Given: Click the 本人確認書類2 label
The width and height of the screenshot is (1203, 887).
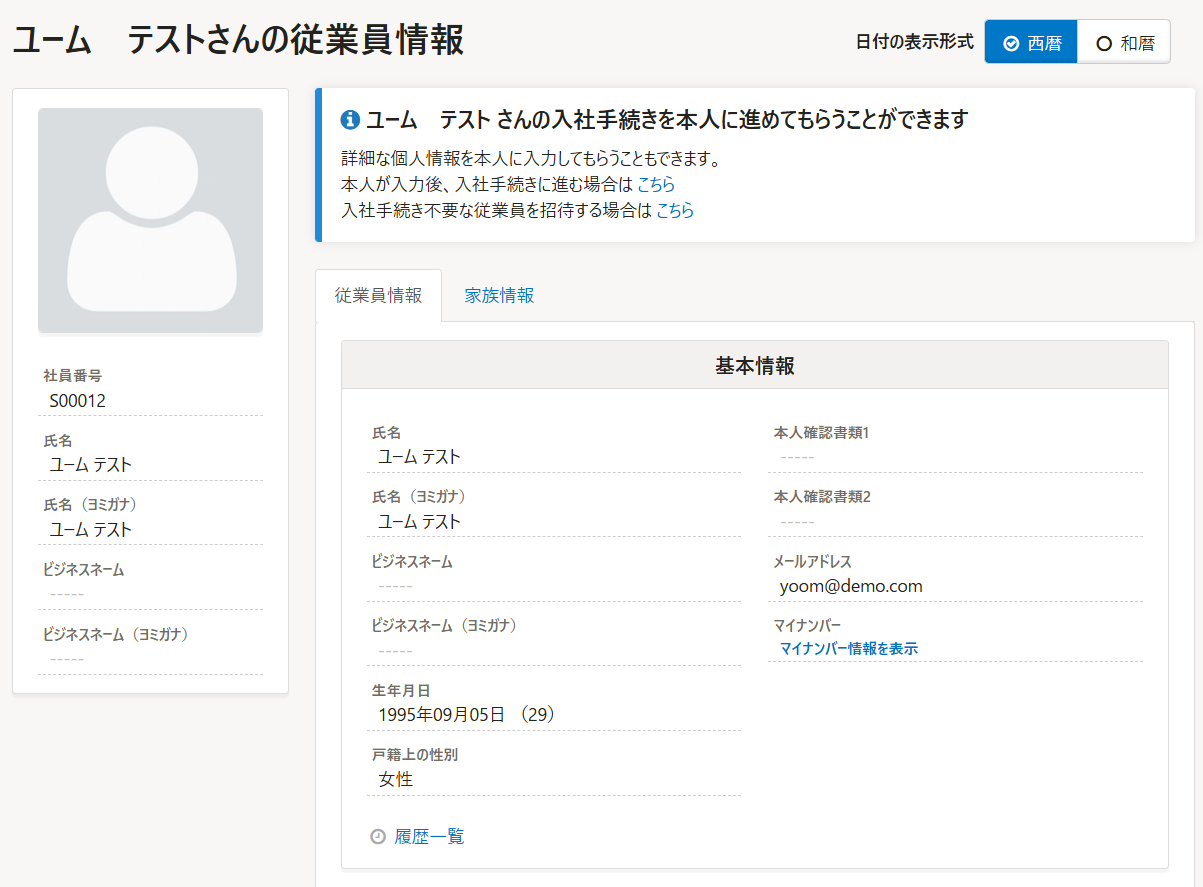Looking at the screenshot, I should point(821,497).
